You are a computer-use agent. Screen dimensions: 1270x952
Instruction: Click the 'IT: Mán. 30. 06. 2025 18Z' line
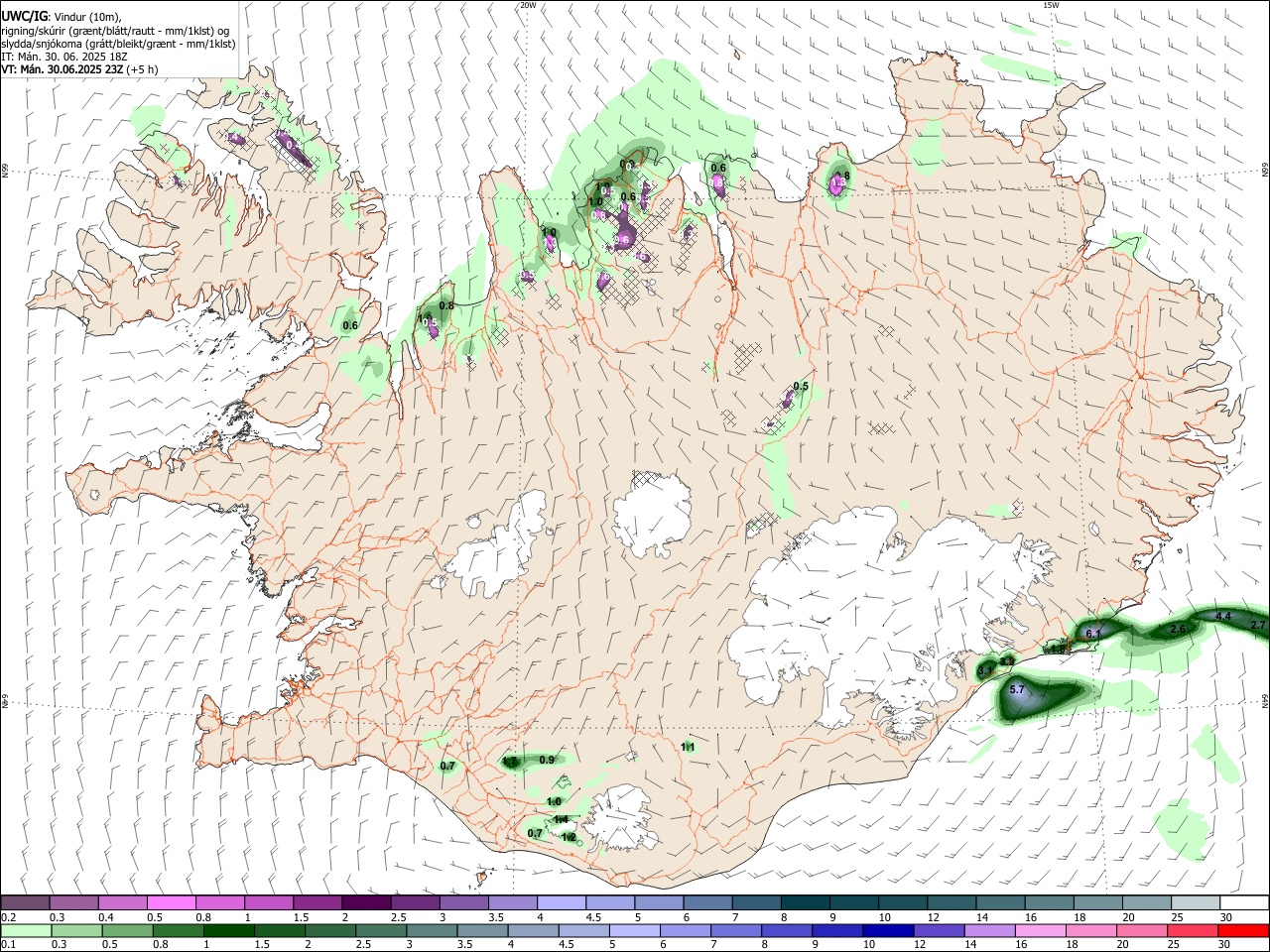[65, 57]
